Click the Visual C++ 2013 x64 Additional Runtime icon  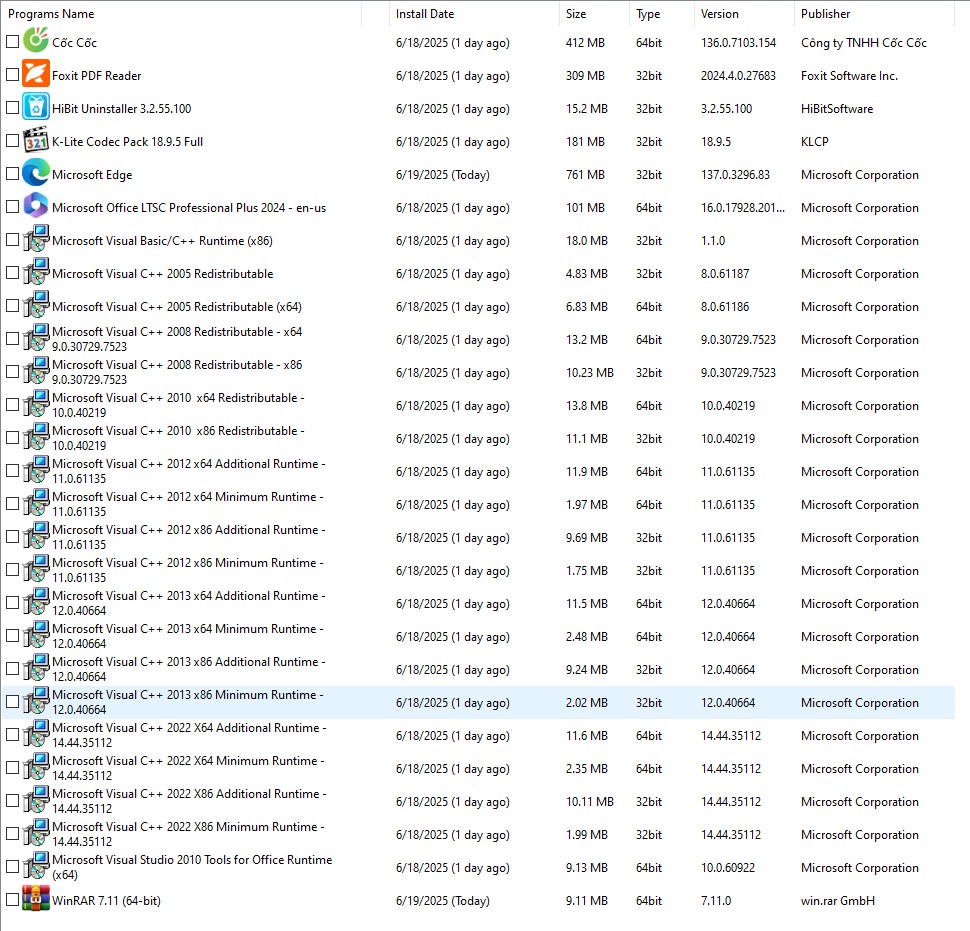pyautogui.click(x=36, y=601)
